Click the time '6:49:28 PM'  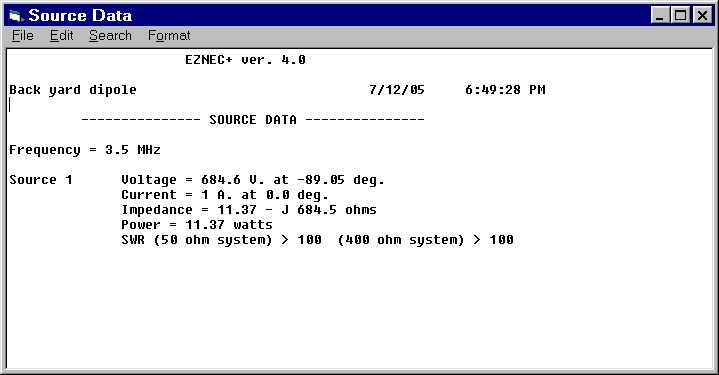(x=505, y=90)
